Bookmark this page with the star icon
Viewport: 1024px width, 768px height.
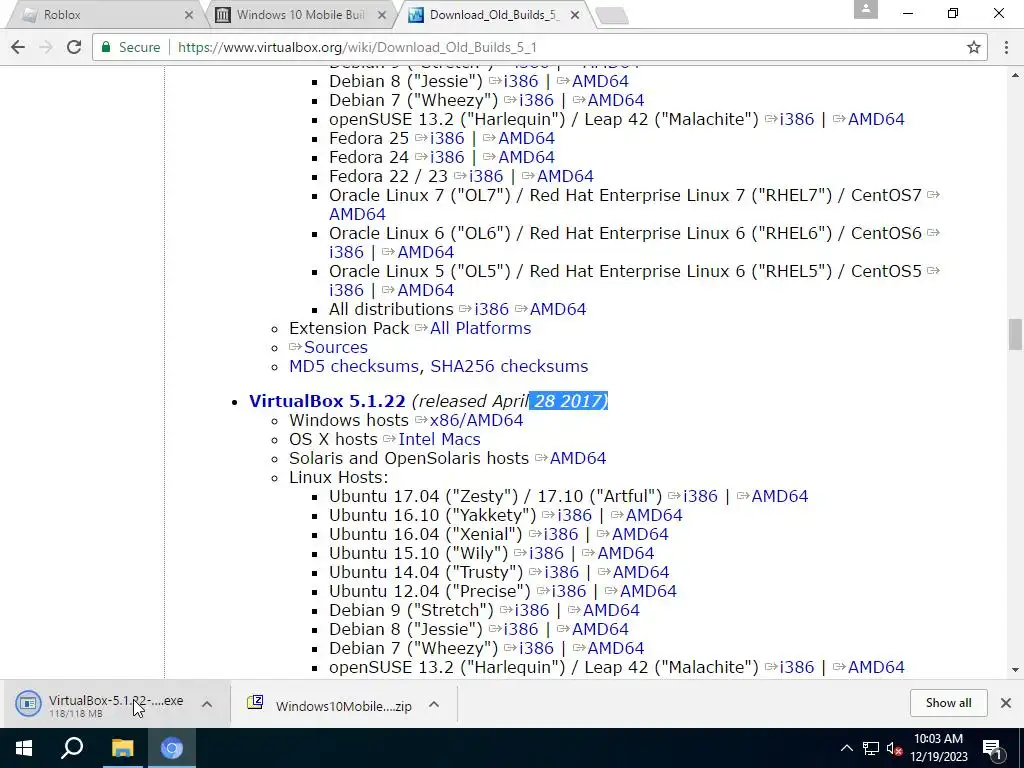click(974, 47)
